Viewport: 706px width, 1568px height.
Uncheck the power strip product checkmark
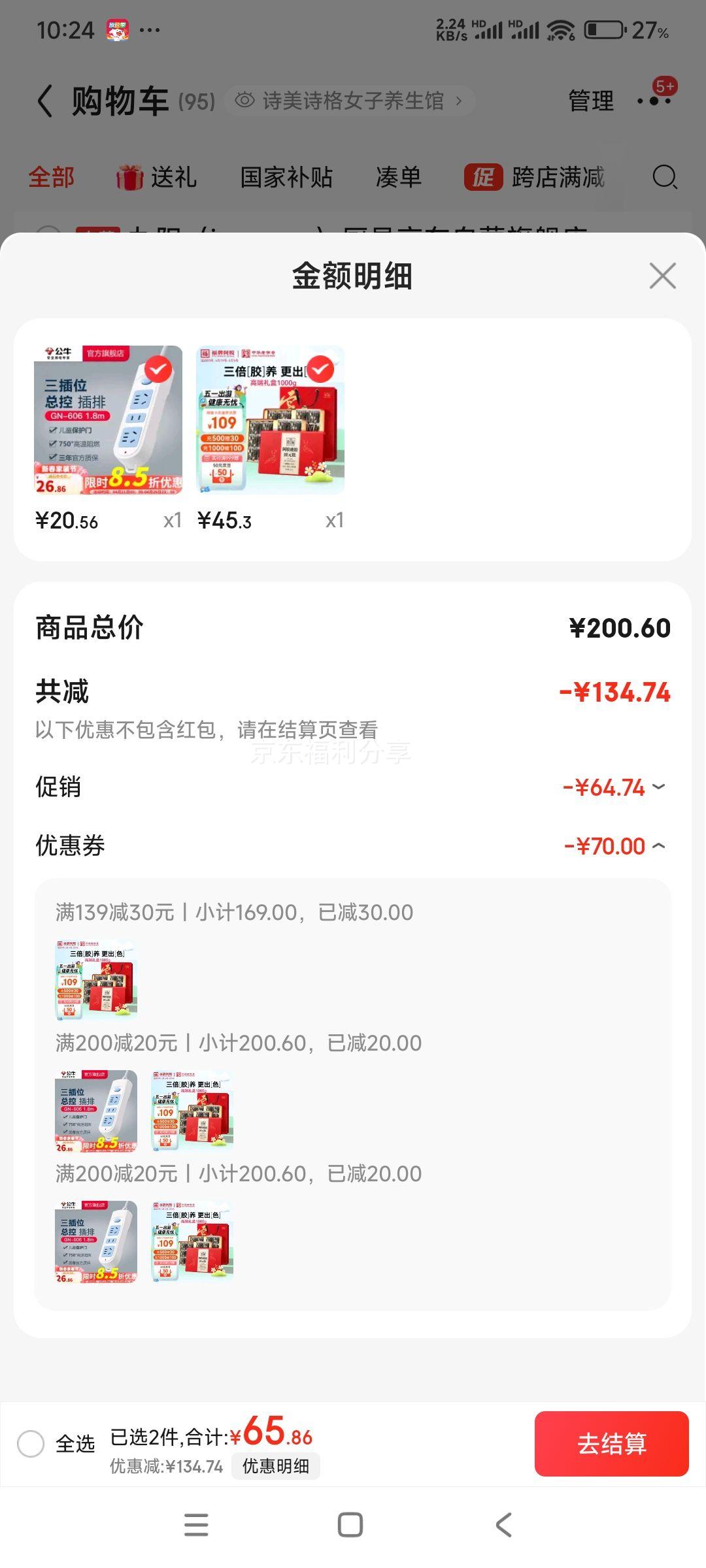click(158, 370)
